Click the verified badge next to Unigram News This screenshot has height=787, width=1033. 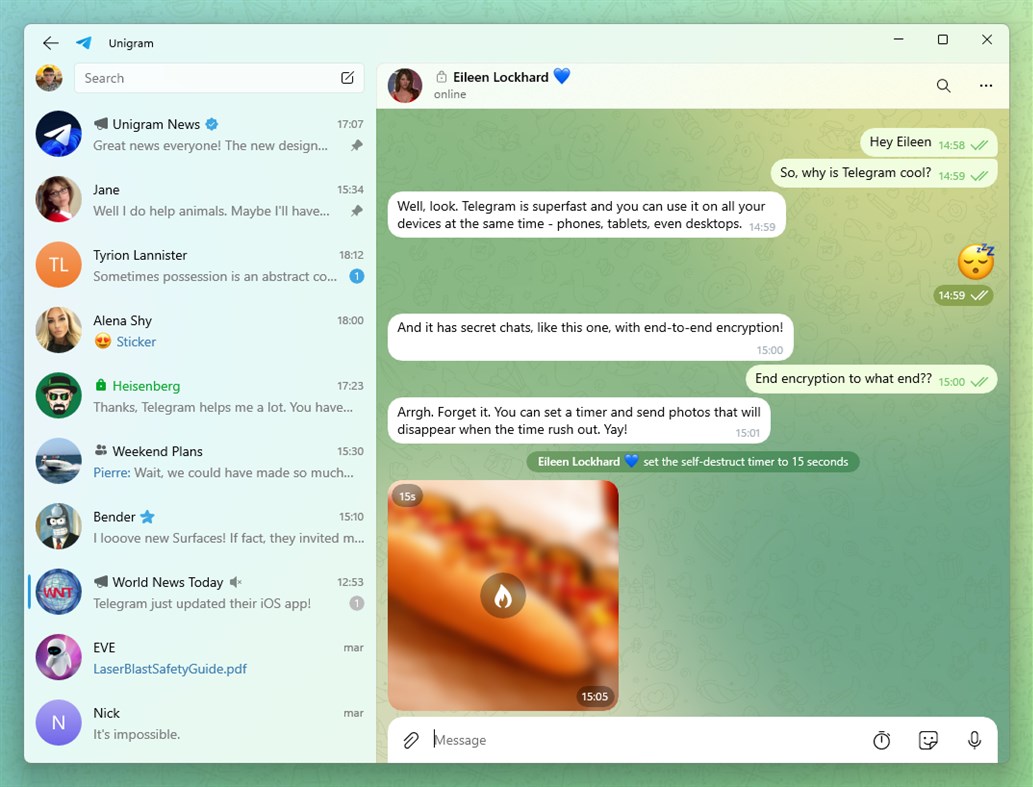click(x=211, y=123)
